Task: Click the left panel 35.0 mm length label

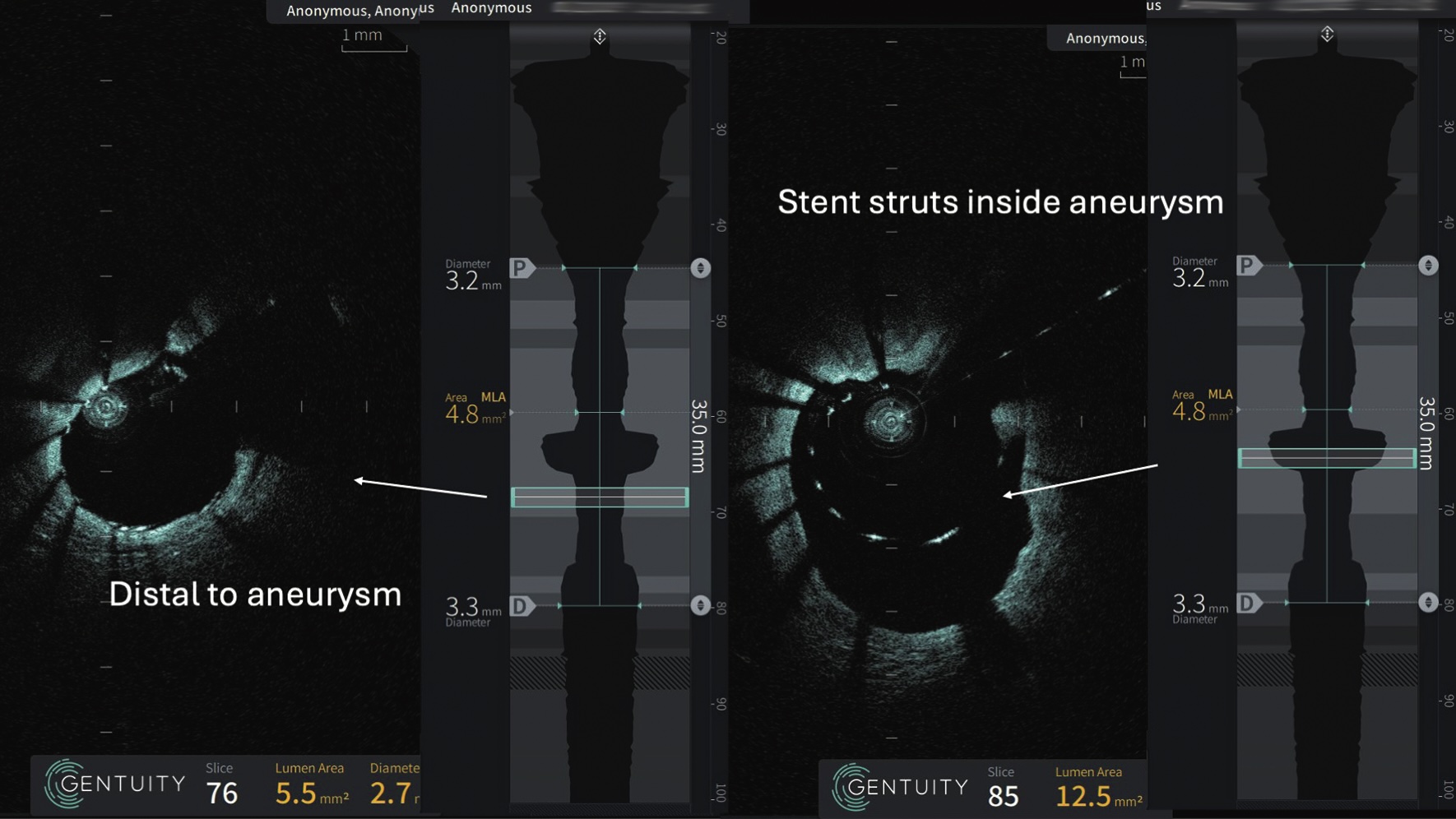Action: point(698,436)
